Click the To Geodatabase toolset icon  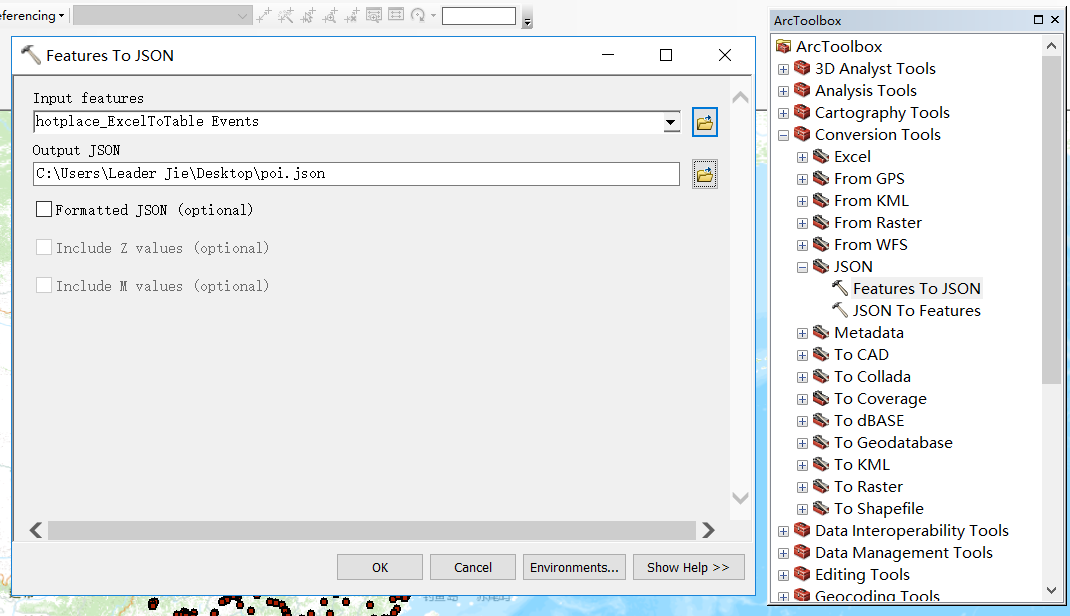point(821,442)
